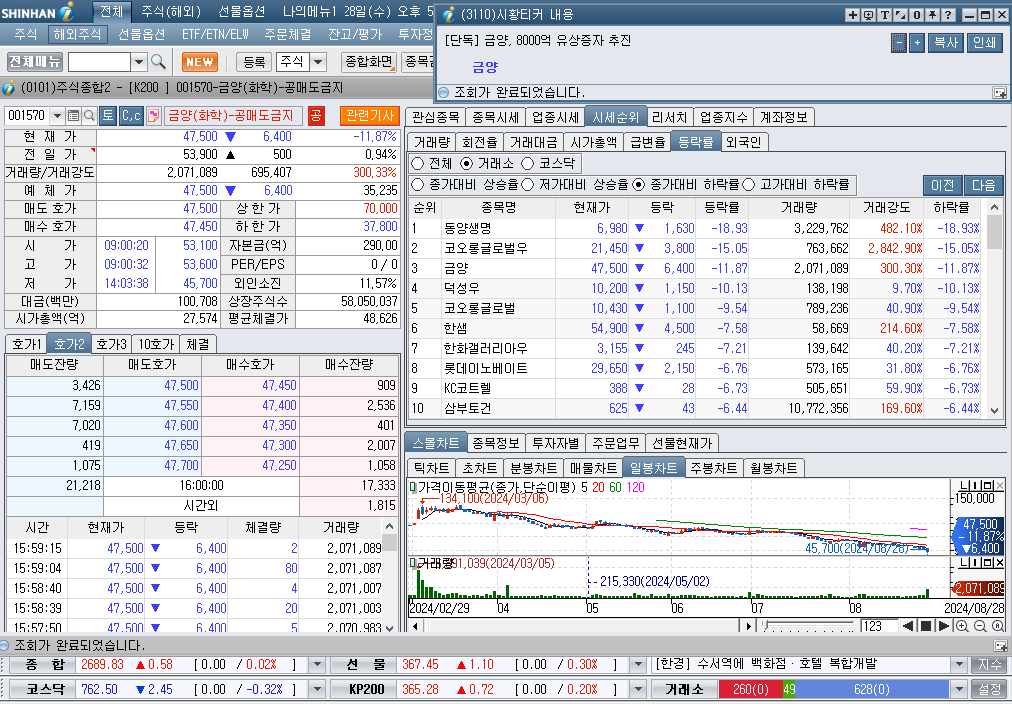Zoom out the chart with magnifier minus
The width and height of the screenshot is (1012, 704).
pos(980,626)
